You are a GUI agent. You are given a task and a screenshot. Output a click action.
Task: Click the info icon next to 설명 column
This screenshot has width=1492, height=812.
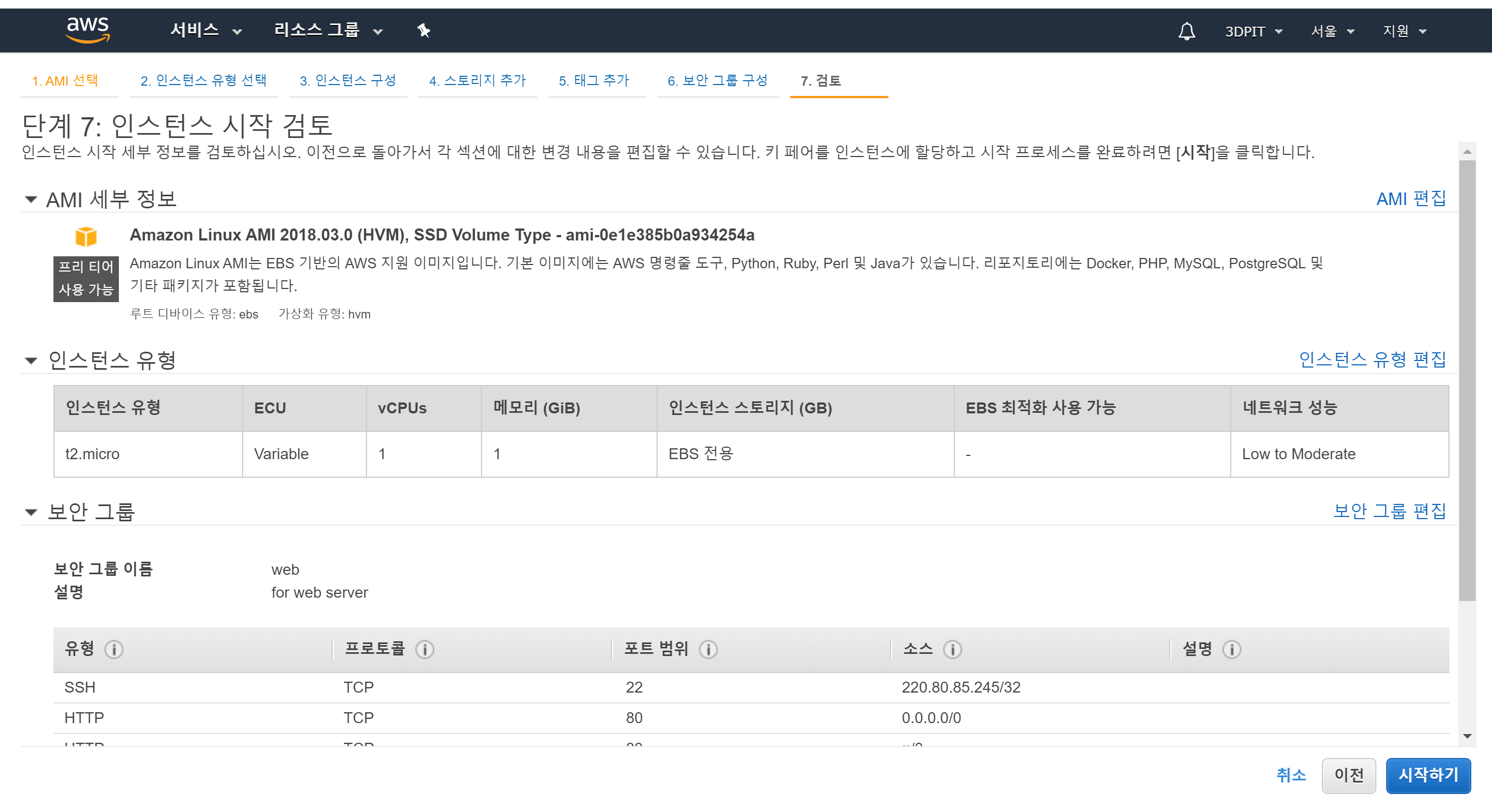[1231, 649]
